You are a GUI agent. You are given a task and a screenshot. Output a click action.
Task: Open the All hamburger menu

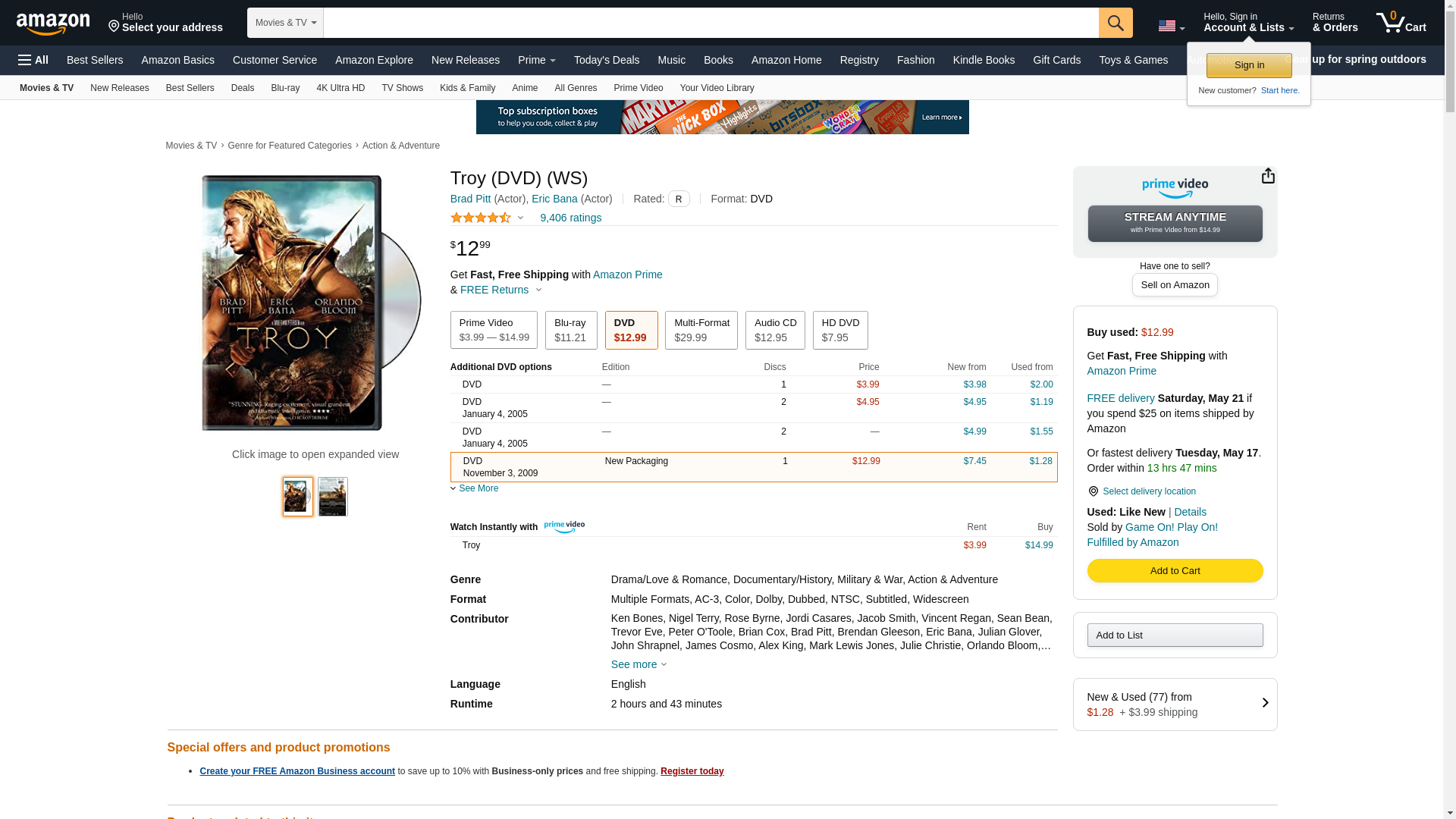click(33, 60)
